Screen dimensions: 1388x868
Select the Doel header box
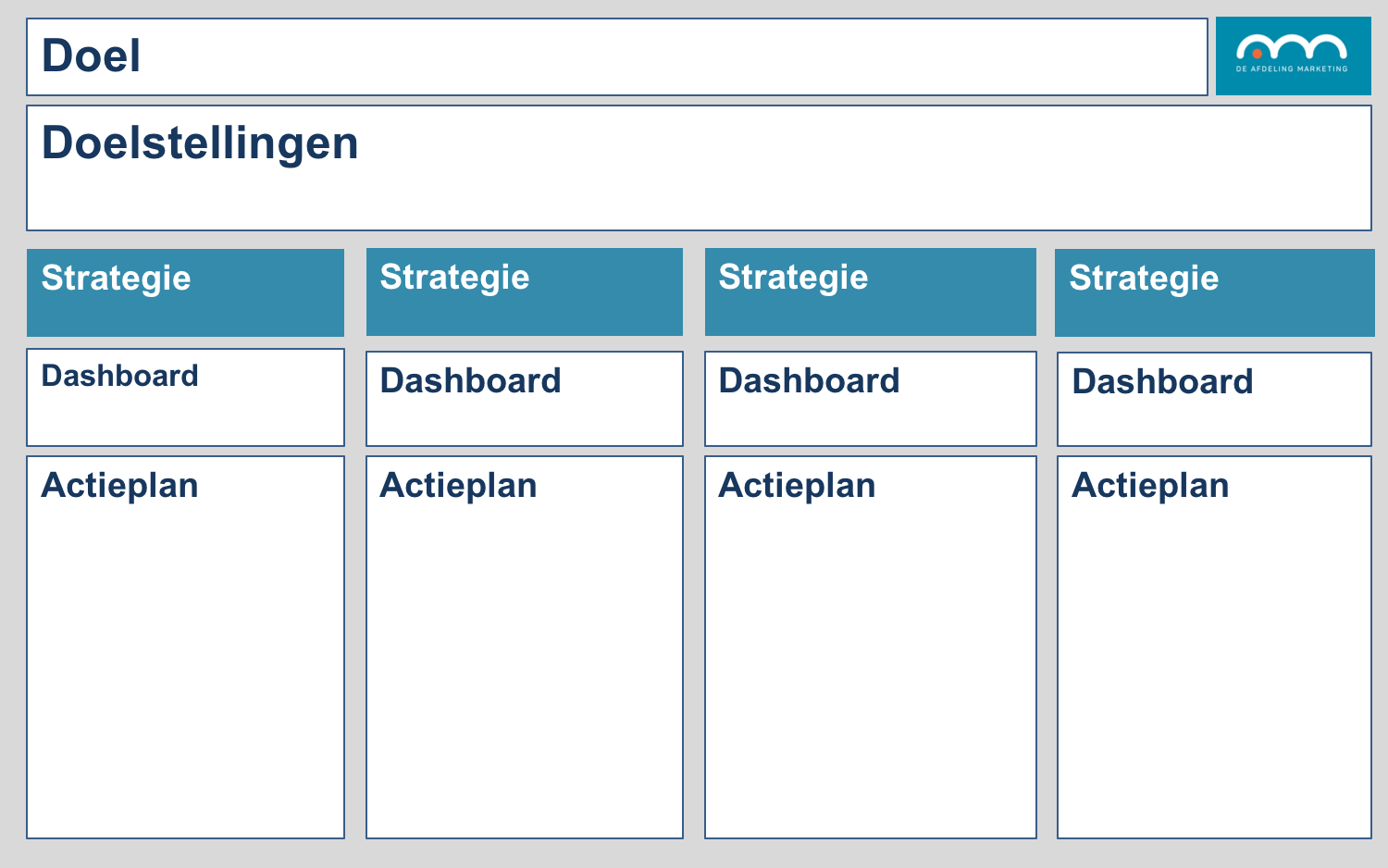click(x=617, y=56)
